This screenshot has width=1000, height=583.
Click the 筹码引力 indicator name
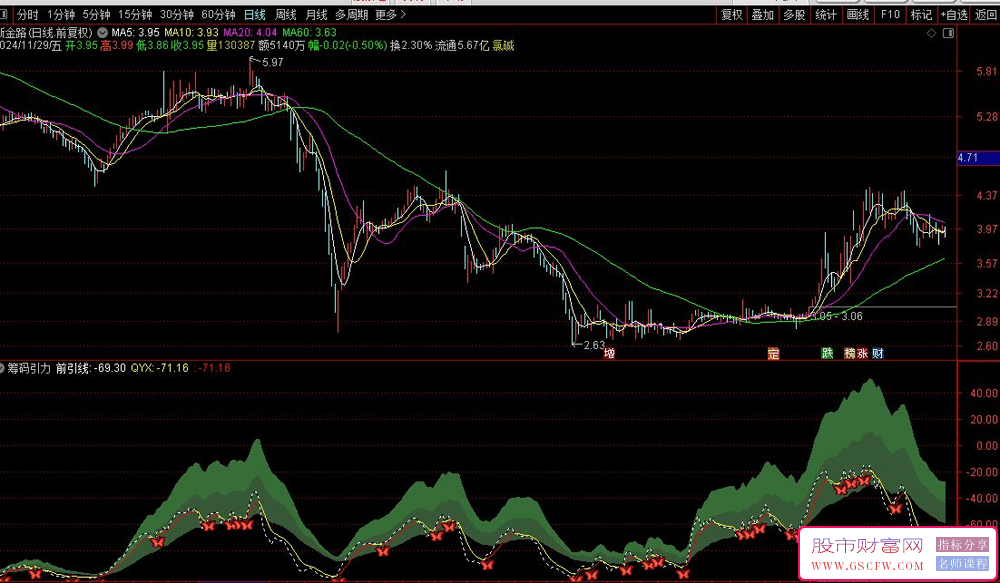point(29,368)
